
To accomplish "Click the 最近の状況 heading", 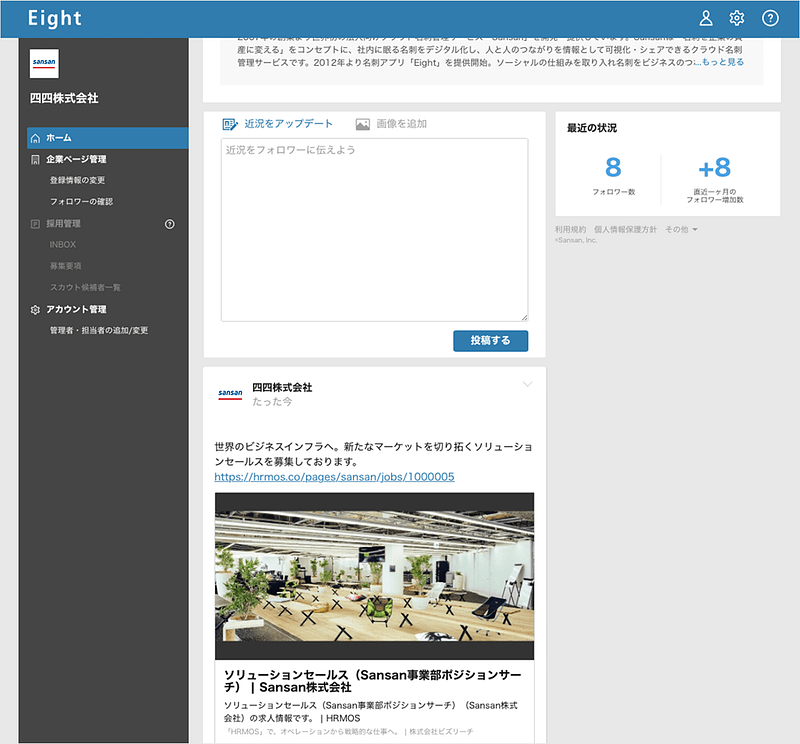I will coord(592,128).
